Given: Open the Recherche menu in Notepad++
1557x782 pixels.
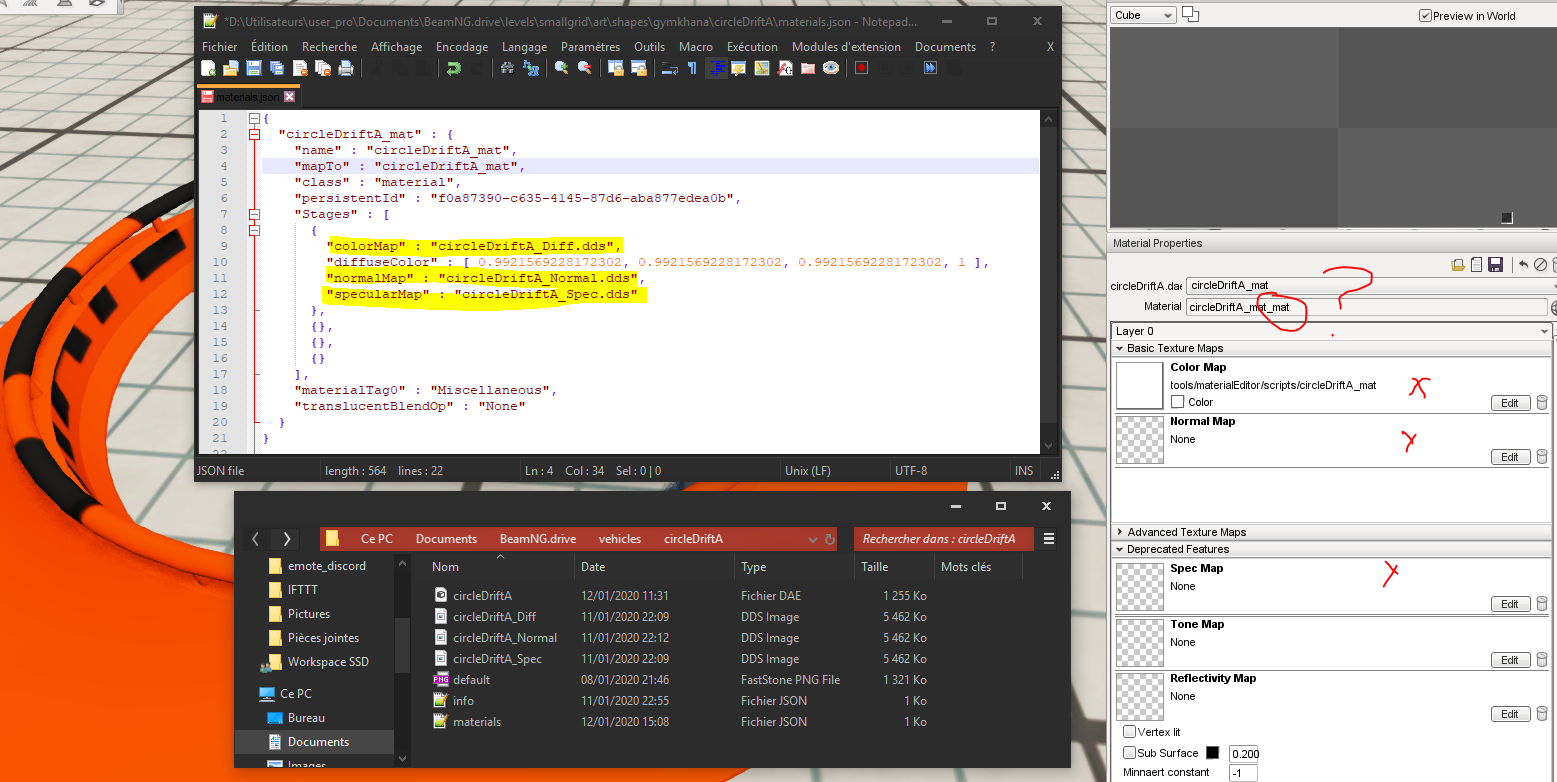Looking at the screenshot, I should coord(329,47).
